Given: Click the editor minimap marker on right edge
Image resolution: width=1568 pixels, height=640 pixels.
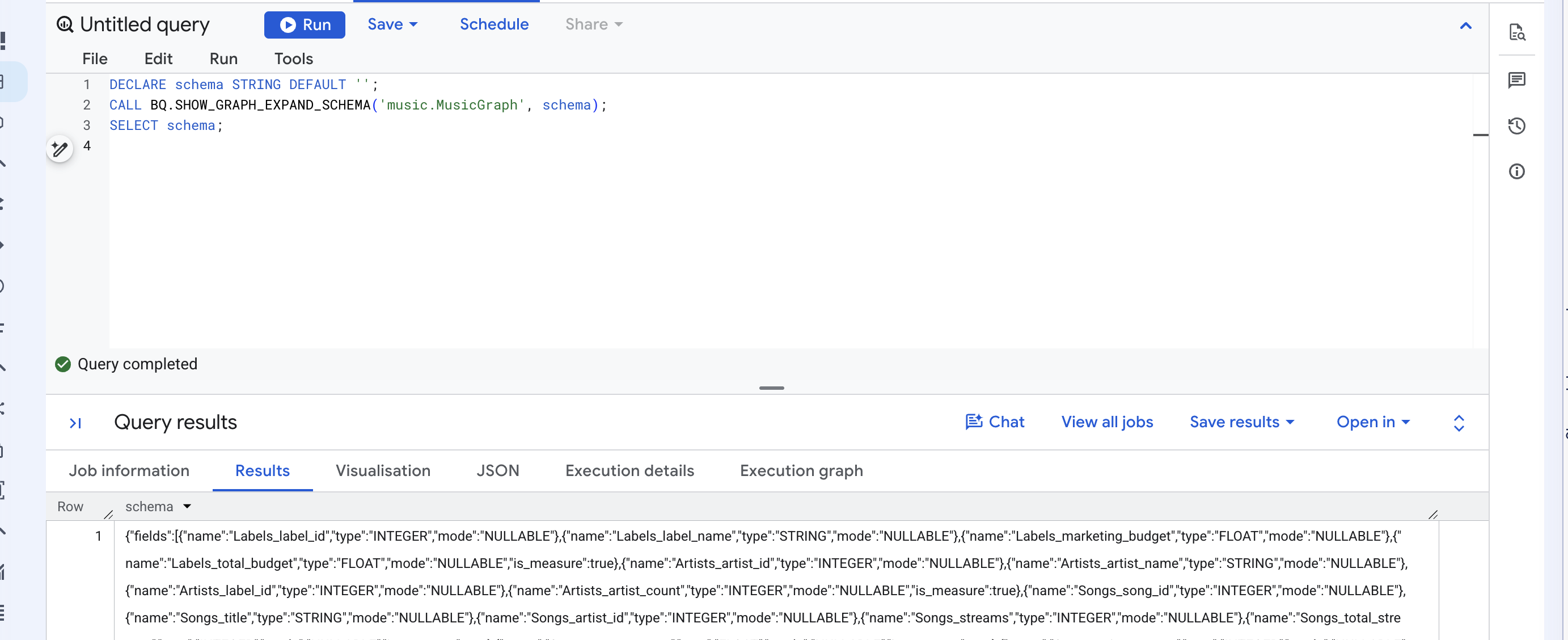Looking at the screenshot, I should pyautogui.click(x=1480, y=134).
